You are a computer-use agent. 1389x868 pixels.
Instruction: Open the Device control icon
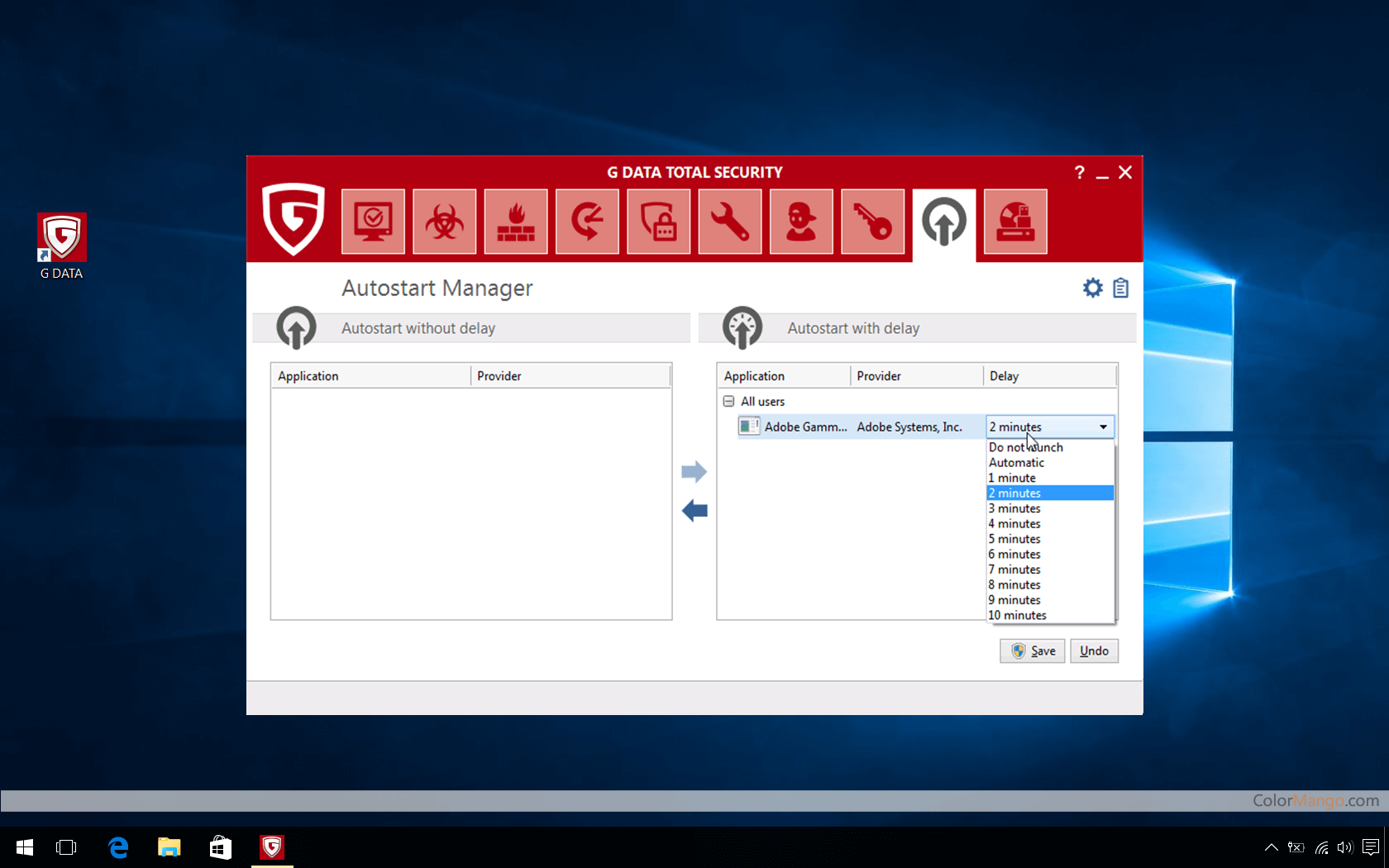[x=1015, y=222]
